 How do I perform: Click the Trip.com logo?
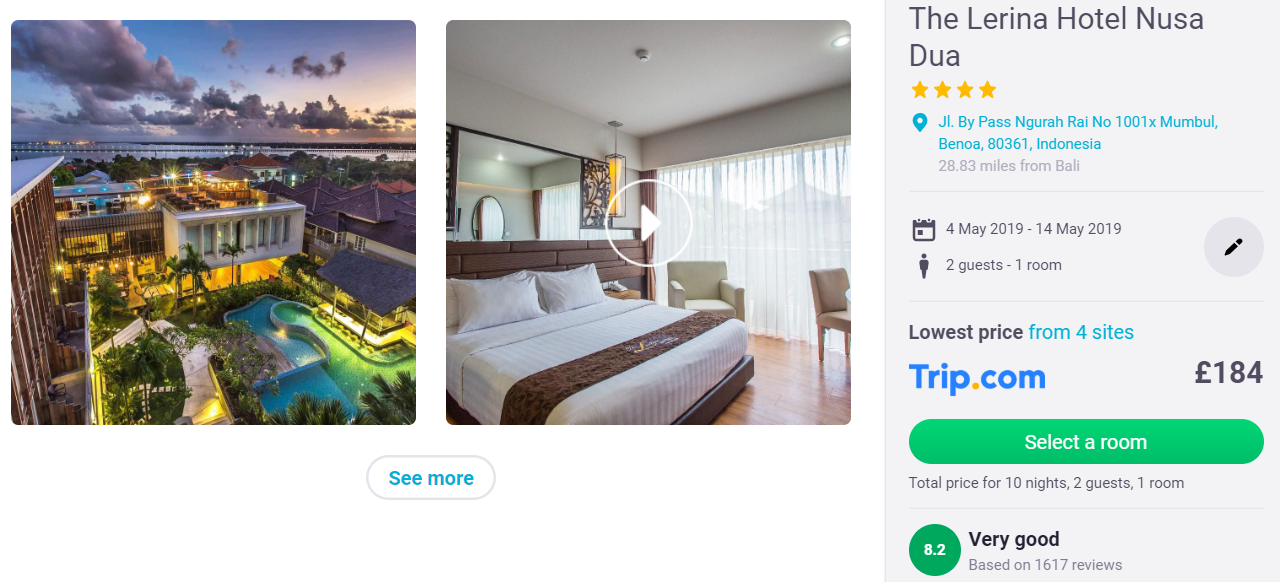pyautogui.click(x=977, y=378)
